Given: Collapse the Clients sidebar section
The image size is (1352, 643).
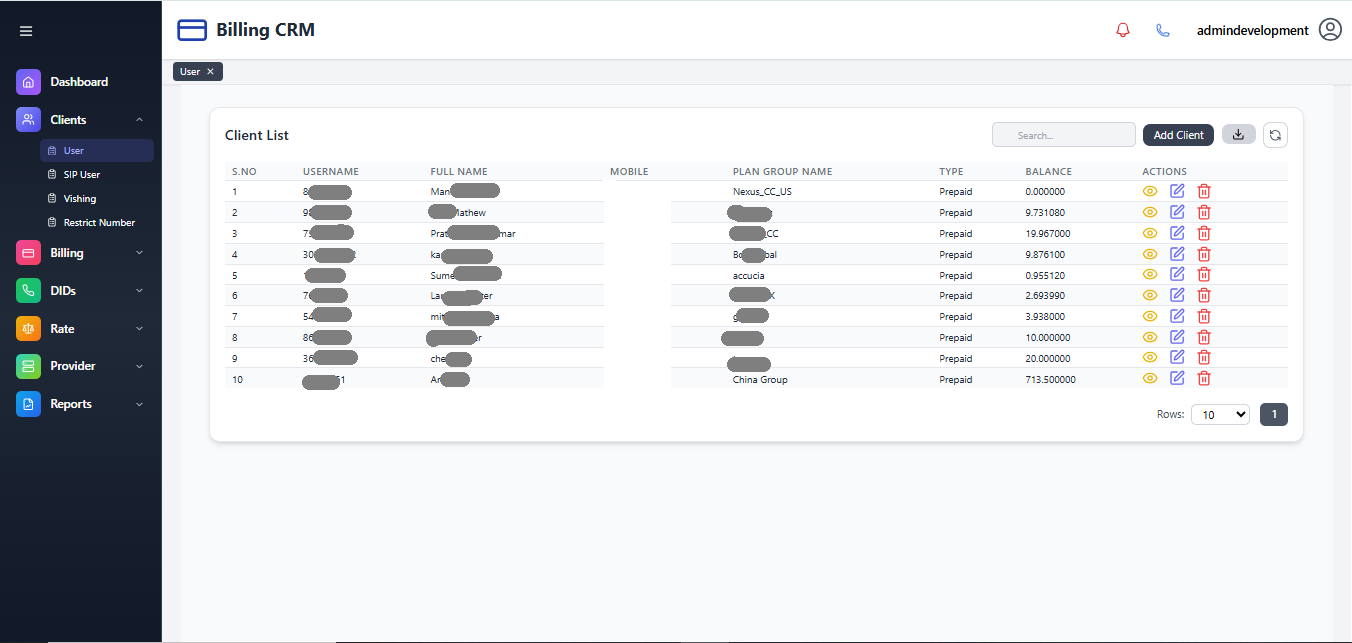Looking at the screenshot, I should 139,120.
